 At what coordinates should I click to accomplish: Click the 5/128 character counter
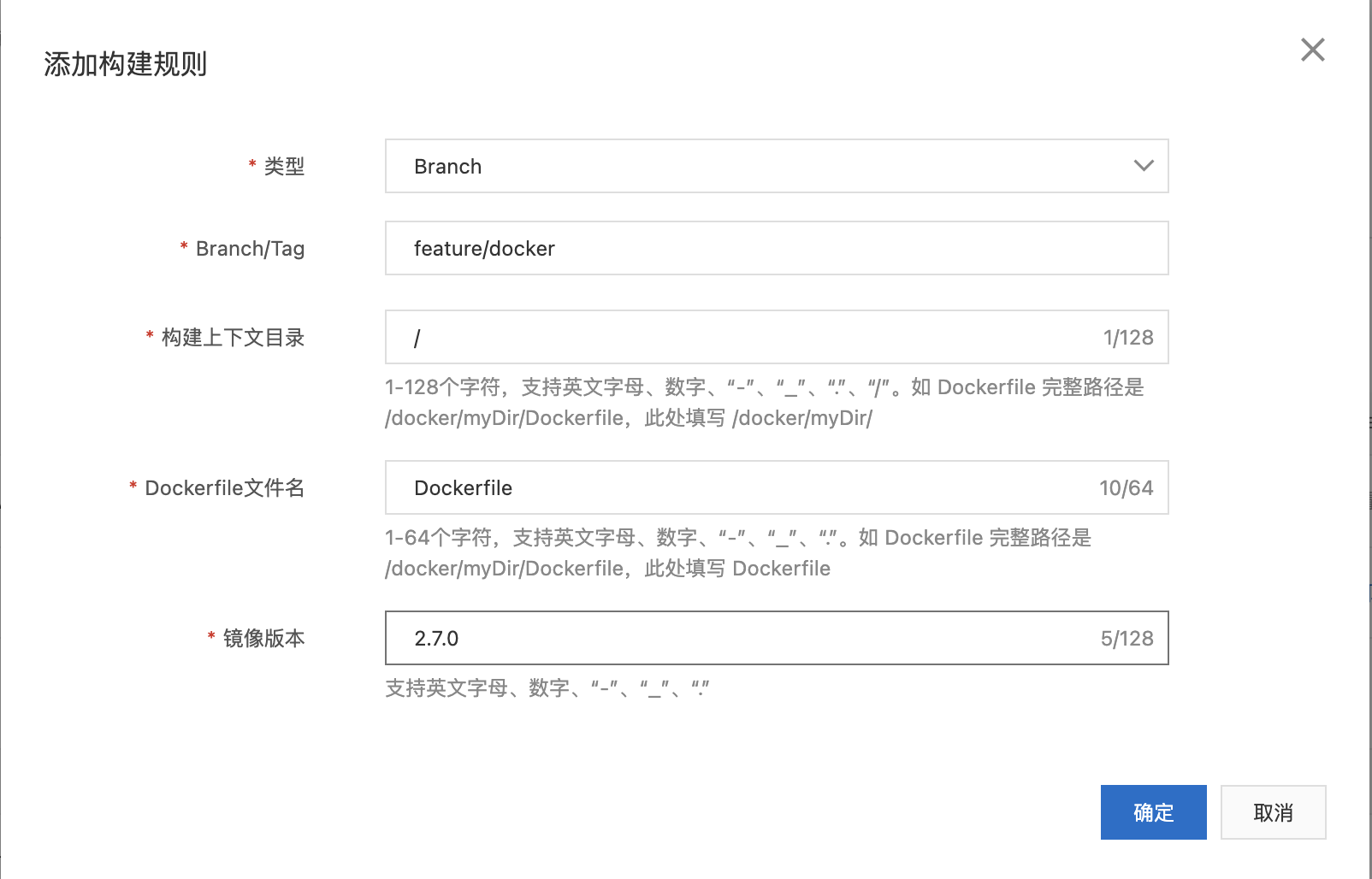click(x=1127, y=639)
